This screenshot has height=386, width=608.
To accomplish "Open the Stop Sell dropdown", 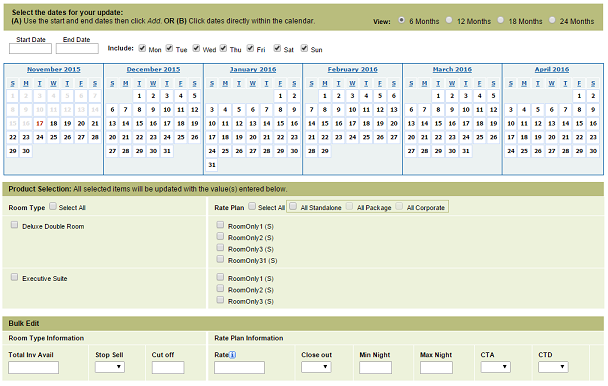I will [x=110, y=367].
